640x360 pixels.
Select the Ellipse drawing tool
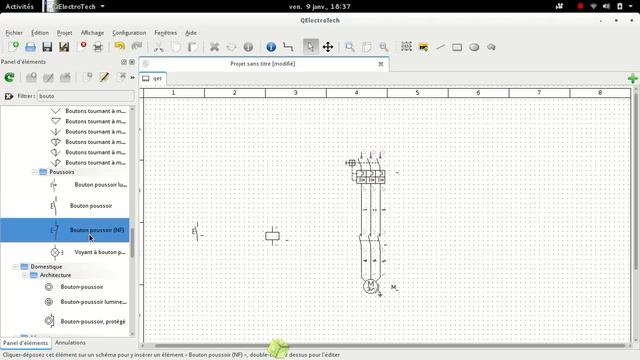click(x=474, y=47)
